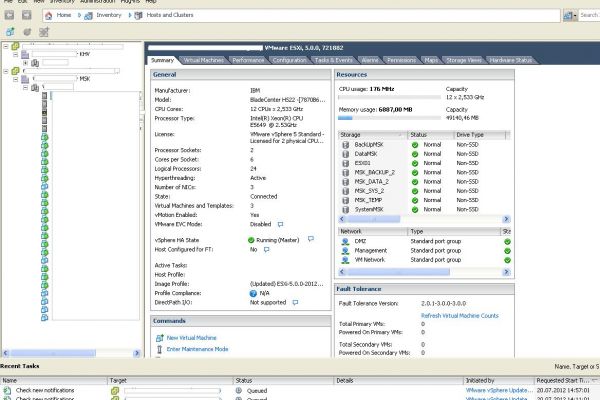The height and width of the screenshot is (400, 600).
Task: Collapse the second vCenter root node
Action: point(6,71)
